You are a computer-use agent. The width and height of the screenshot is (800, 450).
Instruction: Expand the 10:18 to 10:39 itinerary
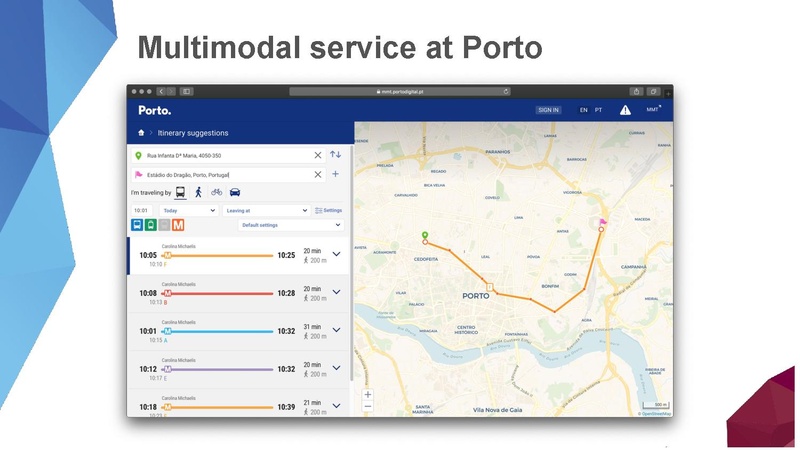[336, 406]
